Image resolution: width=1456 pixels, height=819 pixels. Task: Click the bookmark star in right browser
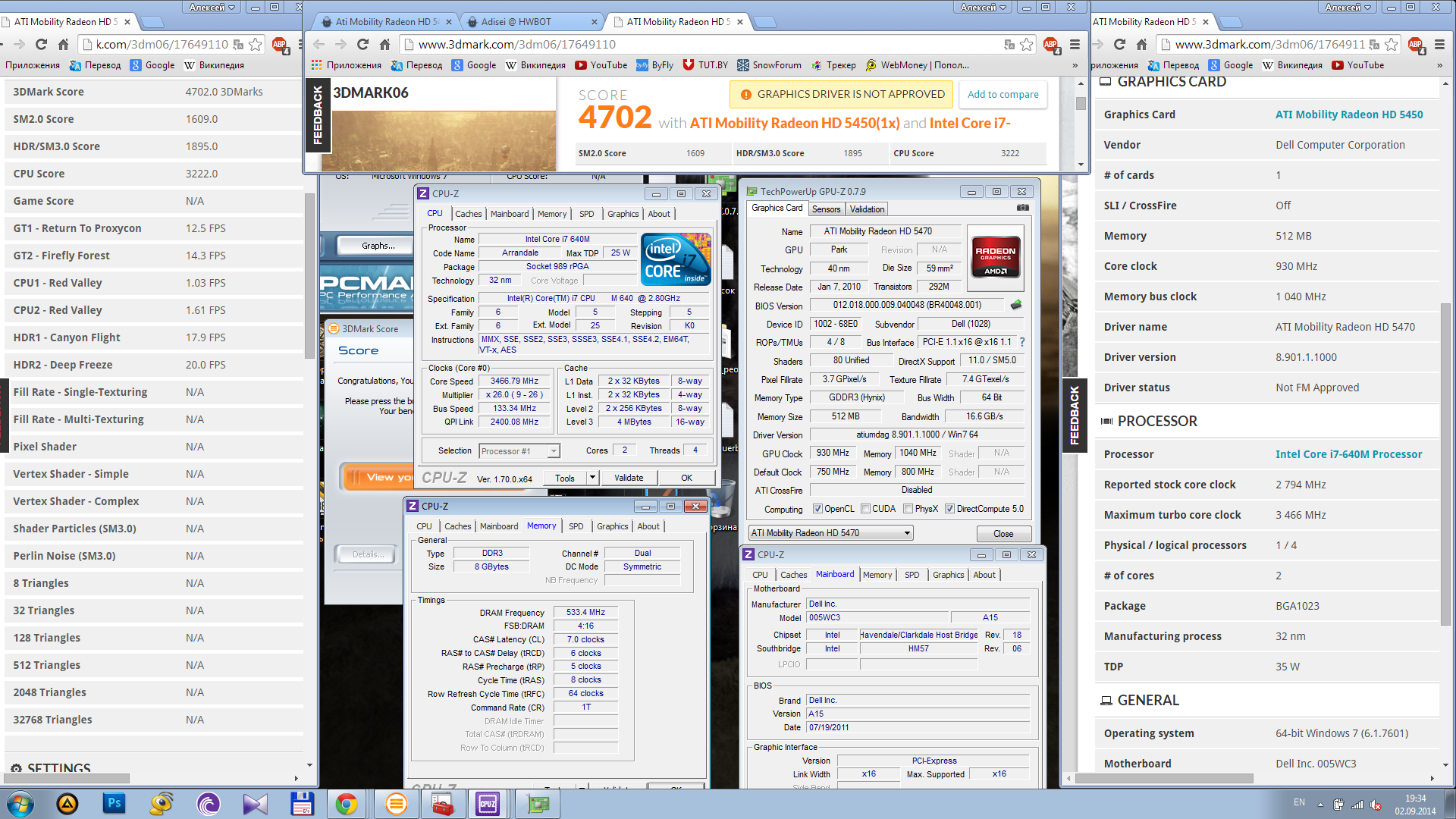(x=1391, y=45)
